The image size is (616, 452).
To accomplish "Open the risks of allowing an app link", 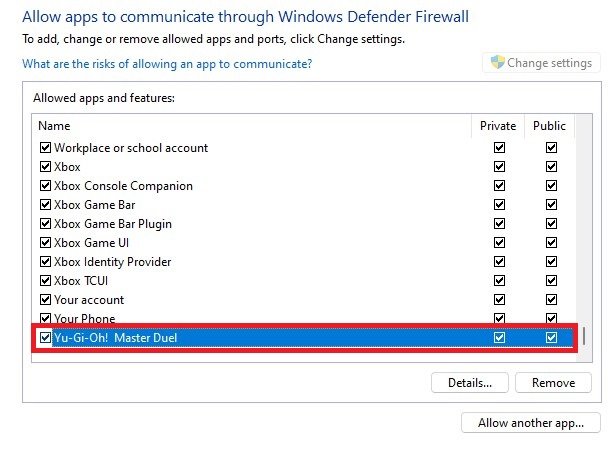I will (x=167, y=64).
